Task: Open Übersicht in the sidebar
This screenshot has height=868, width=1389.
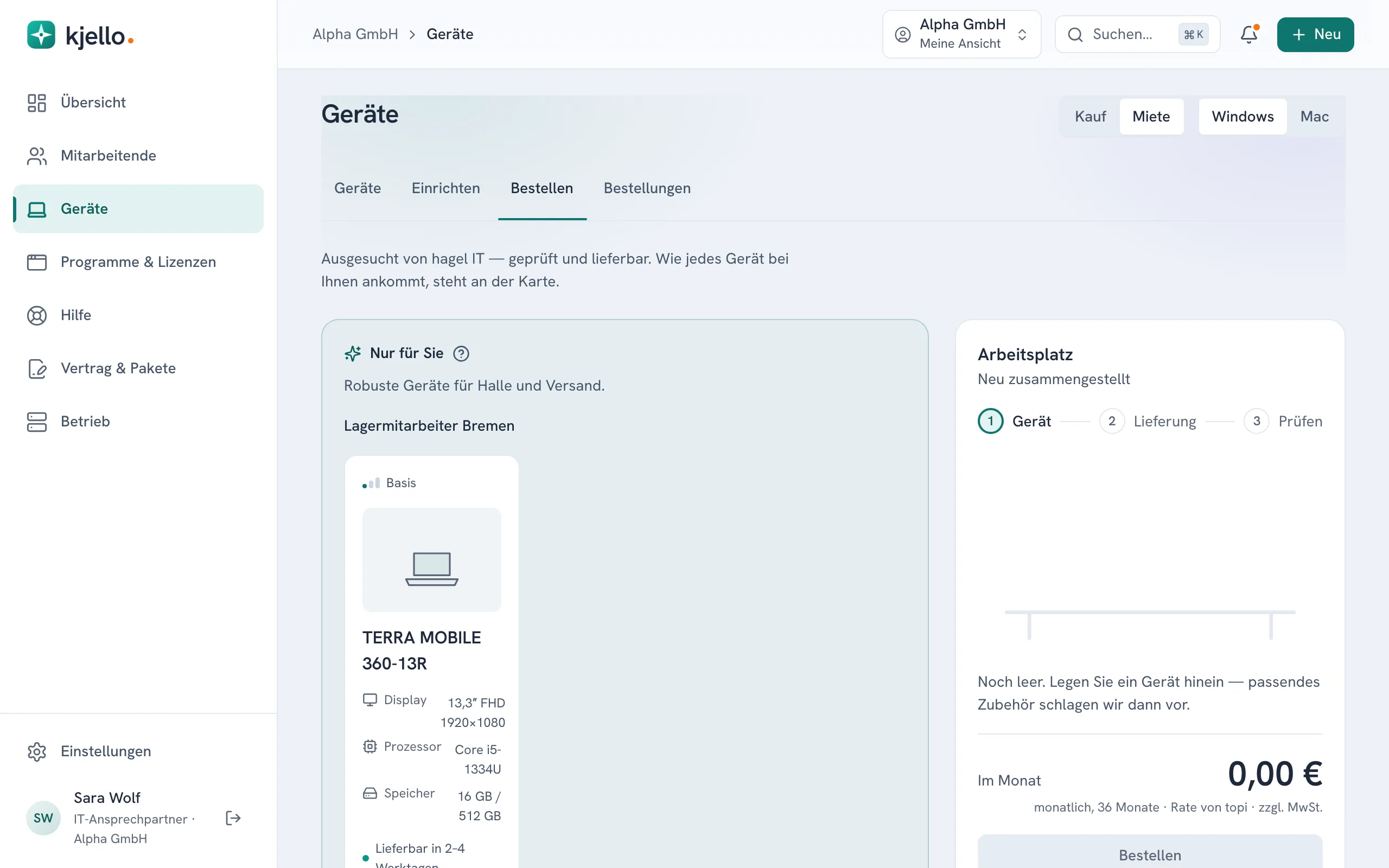Action: (x=138, y=102)
